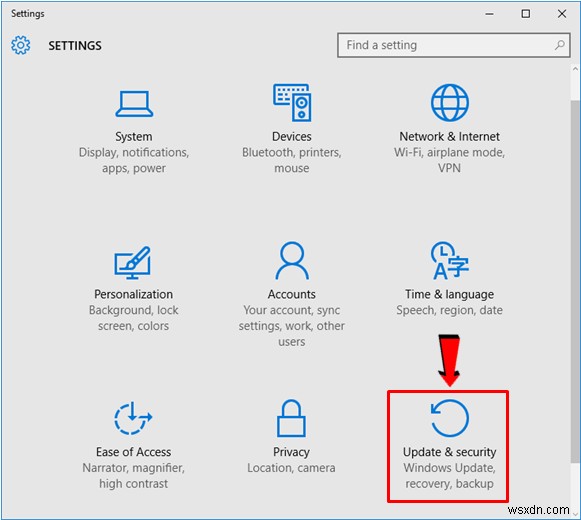Click 'Wi-Fi, airplane mode, VPN' description
The width and height of the screenshot is (581, 520).
449,160
